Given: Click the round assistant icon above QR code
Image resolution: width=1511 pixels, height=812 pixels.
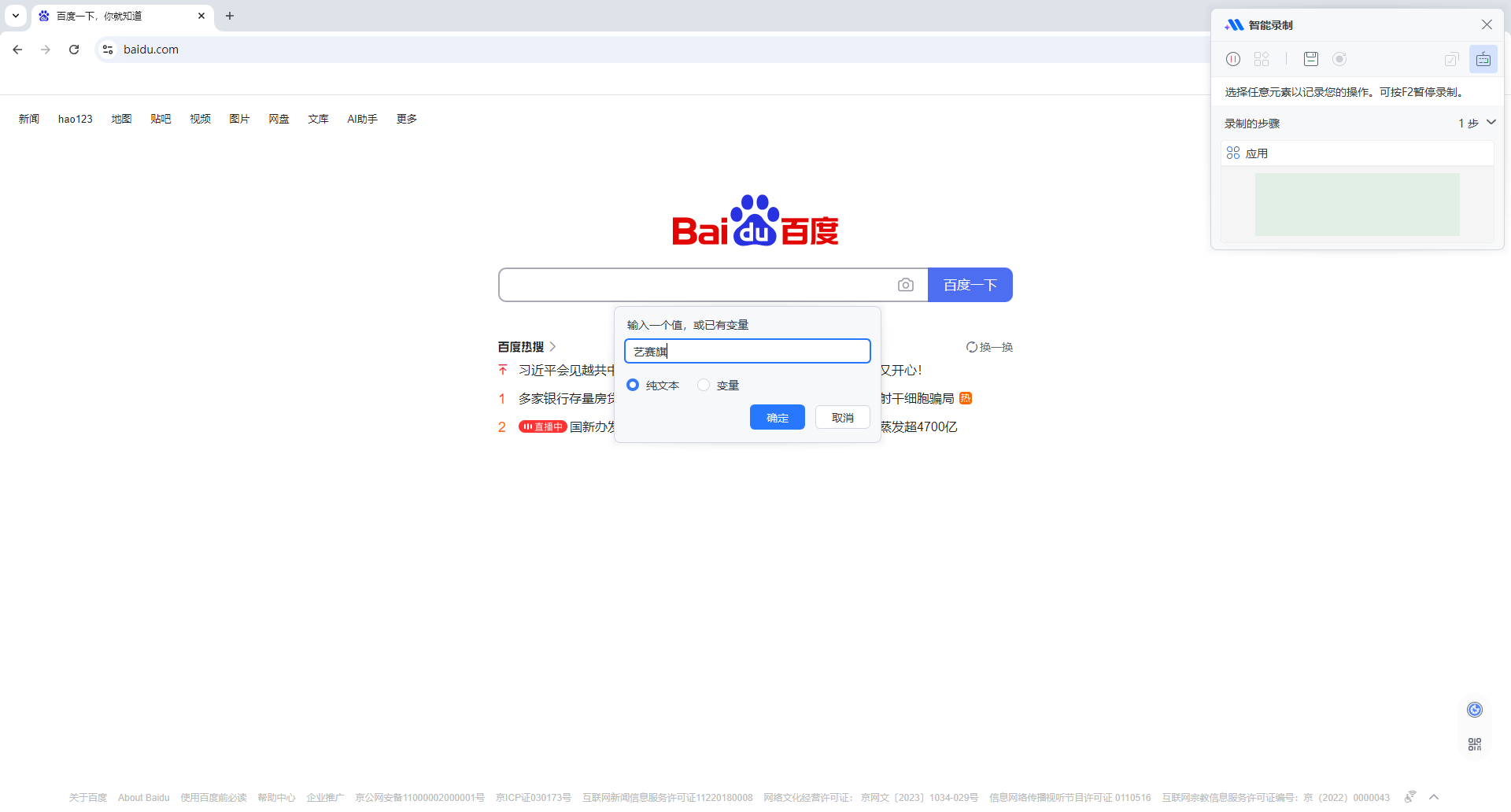Looking at the screenshot, I should (x=1475, y=710).
